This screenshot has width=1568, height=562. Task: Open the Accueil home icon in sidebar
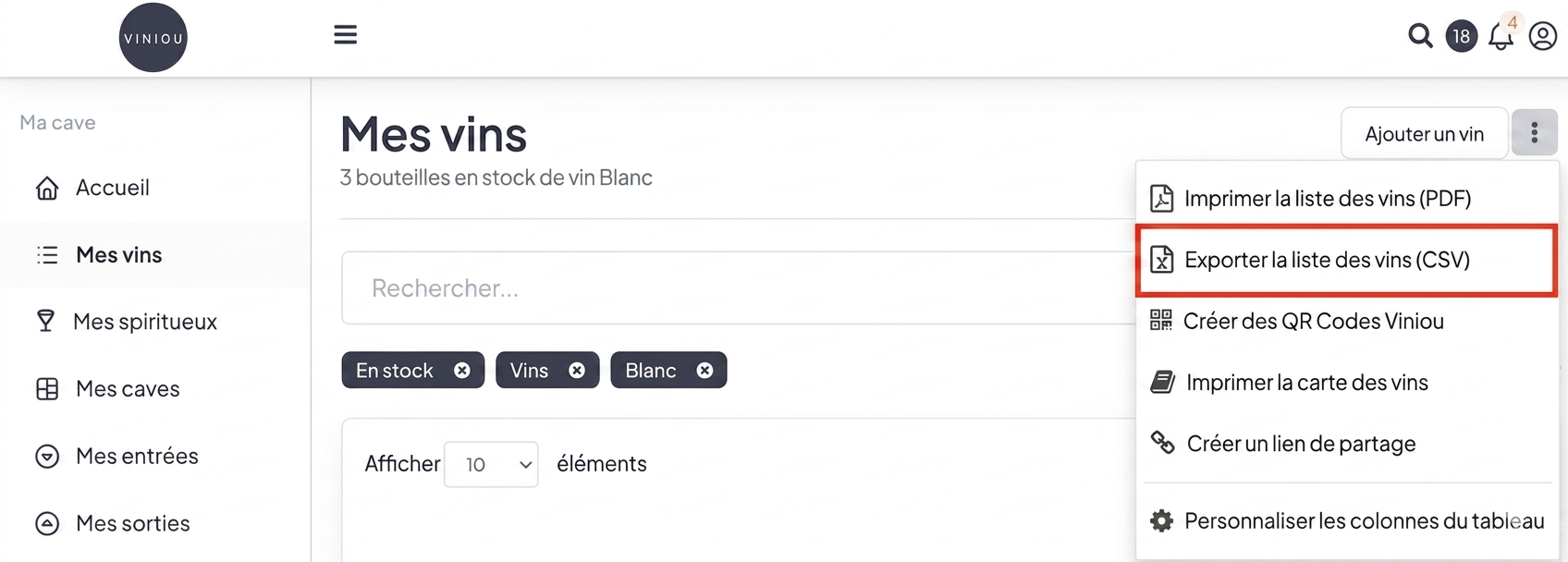click(x=46, y=188)
